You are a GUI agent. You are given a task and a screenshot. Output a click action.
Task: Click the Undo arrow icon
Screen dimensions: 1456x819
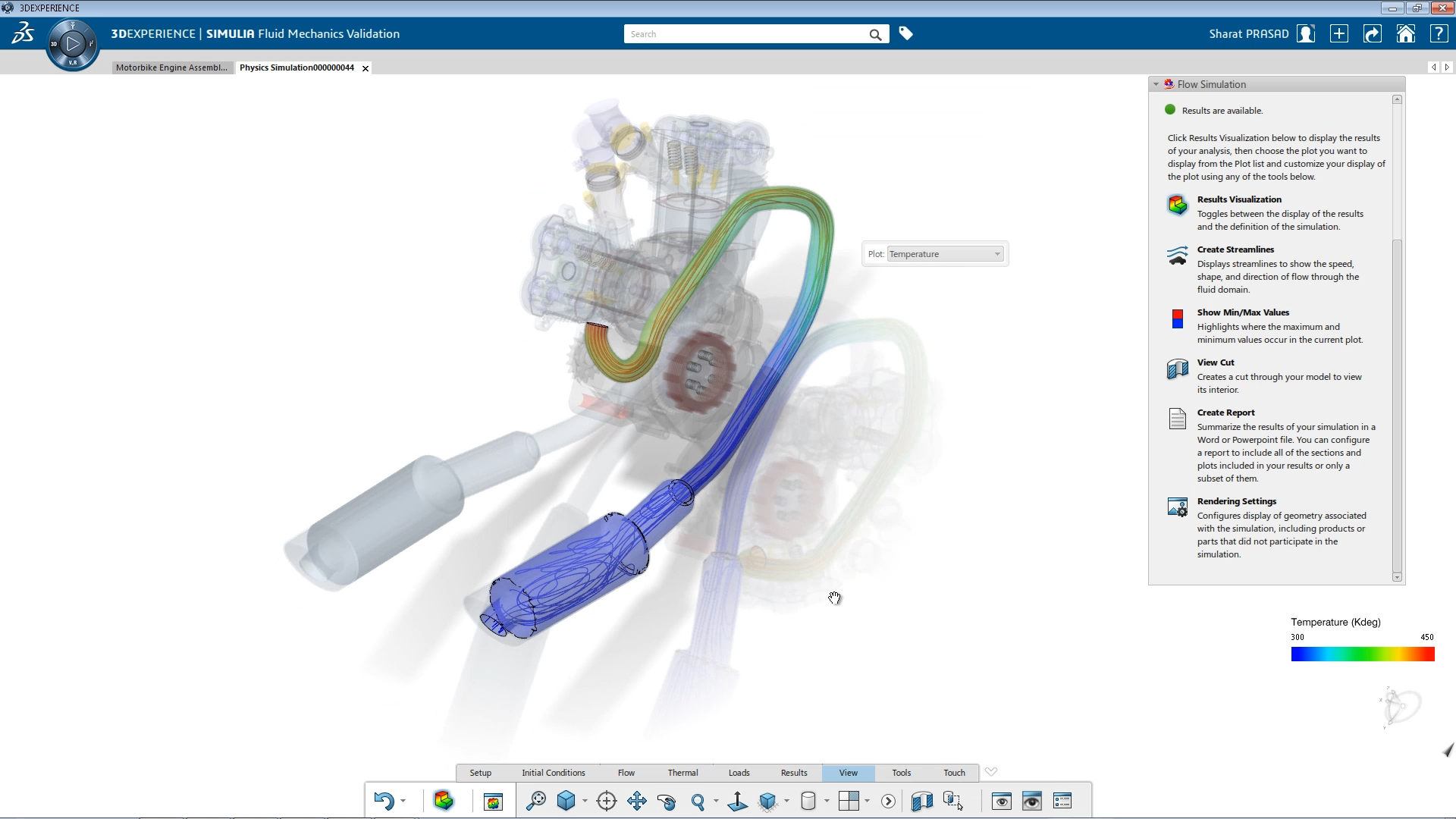[384, 801]
